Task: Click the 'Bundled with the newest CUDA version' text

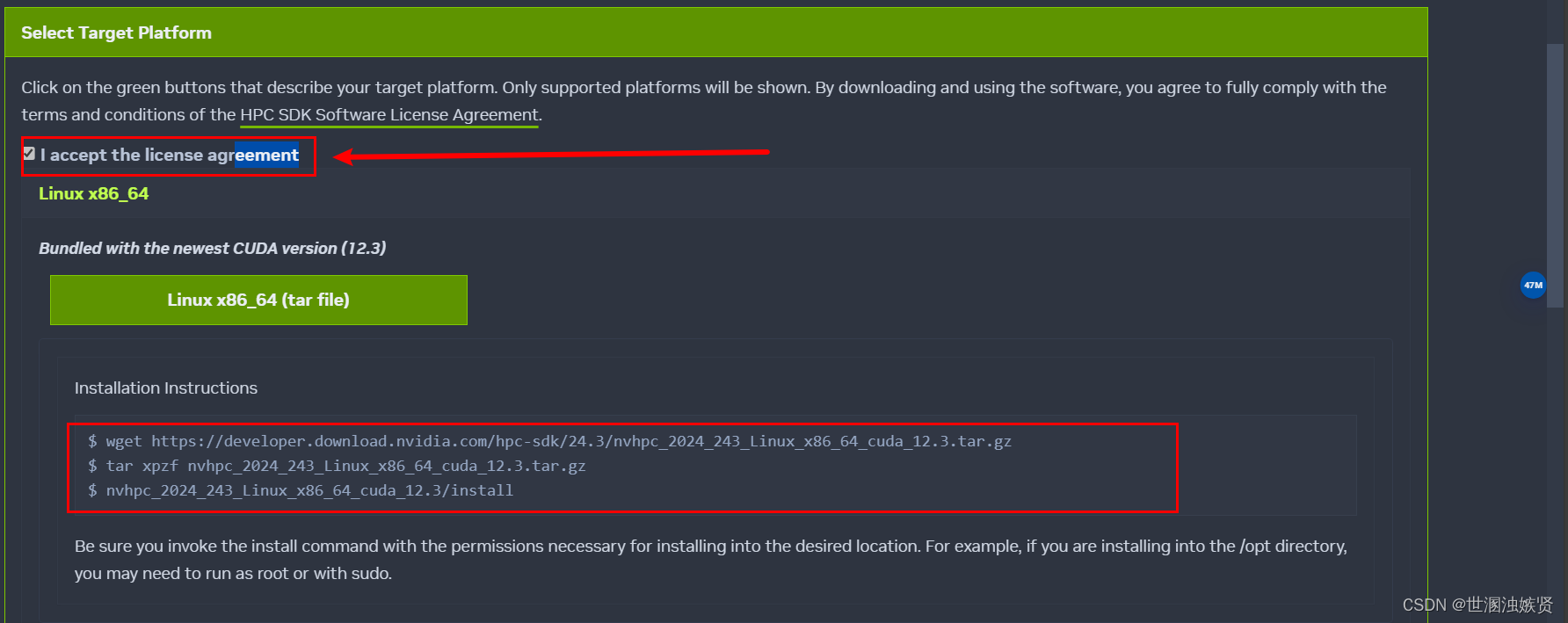Action: (213, 249)
